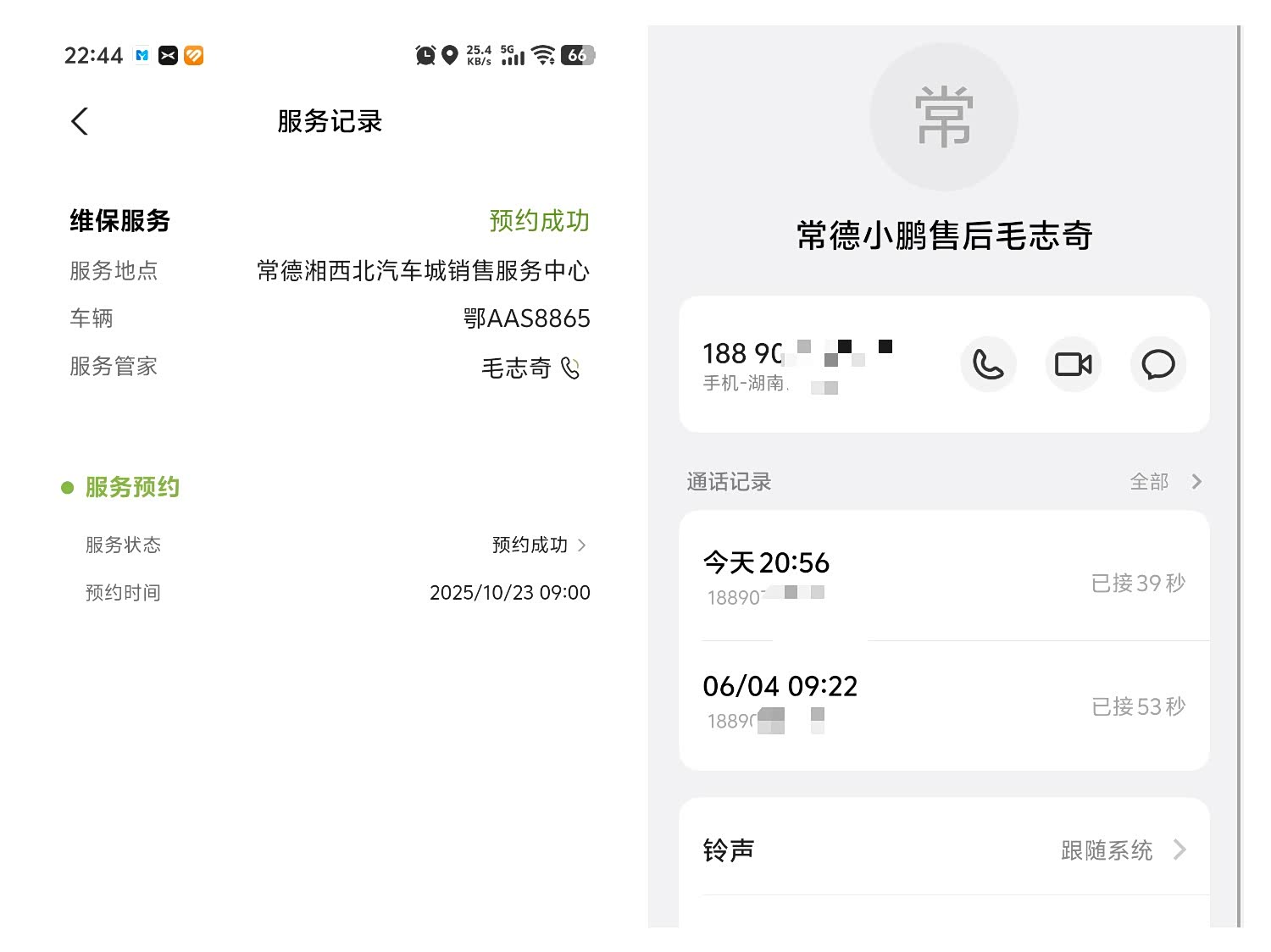Image resolution: width=1271 pixels, height=952 pixels.
Task: Tap the green 预约成功 status label
Action: [539, 221]
